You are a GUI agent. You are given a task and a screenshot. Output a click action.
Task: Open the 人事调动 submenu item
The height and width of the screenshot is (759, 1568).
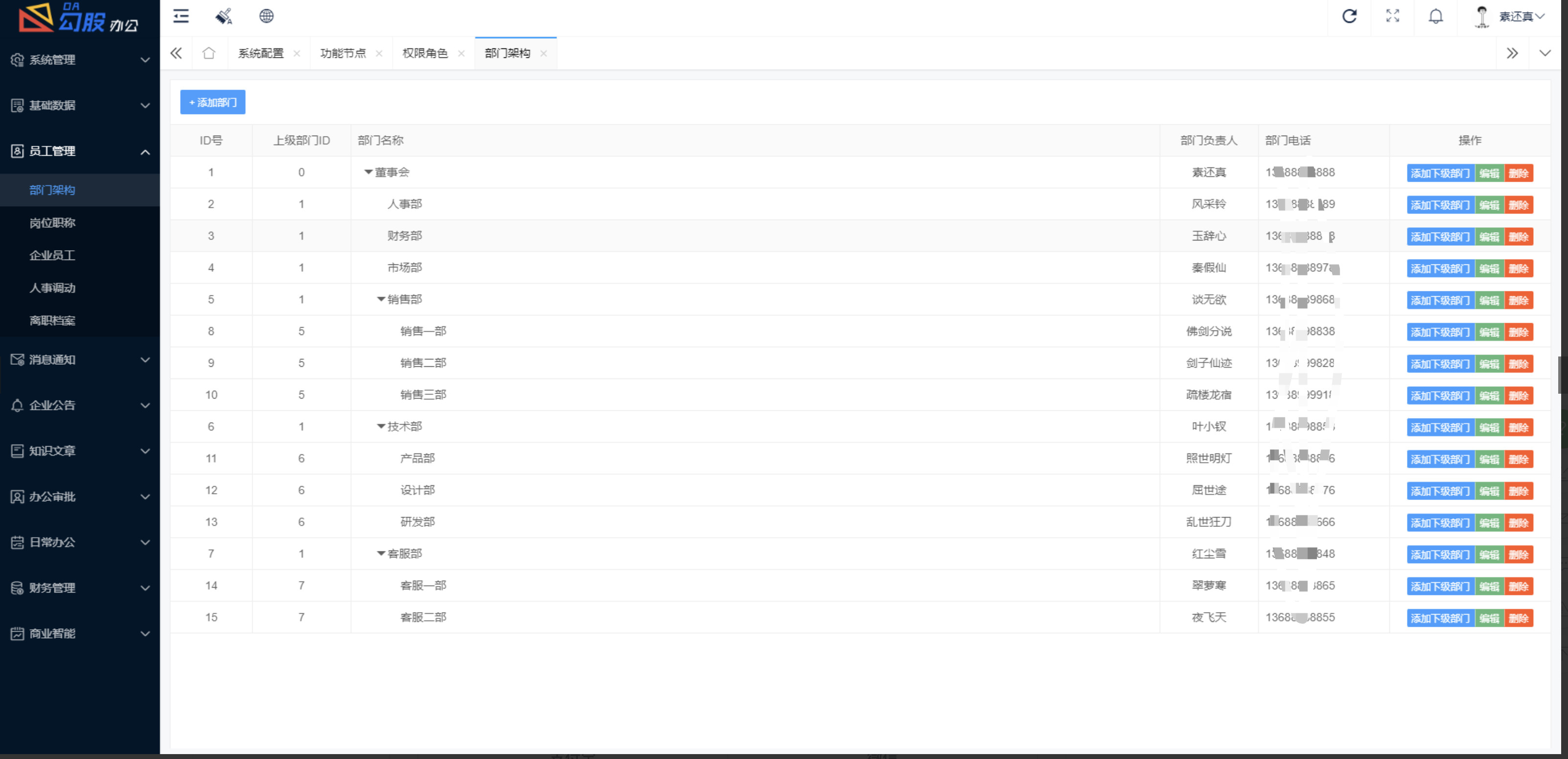pos(52,287)
